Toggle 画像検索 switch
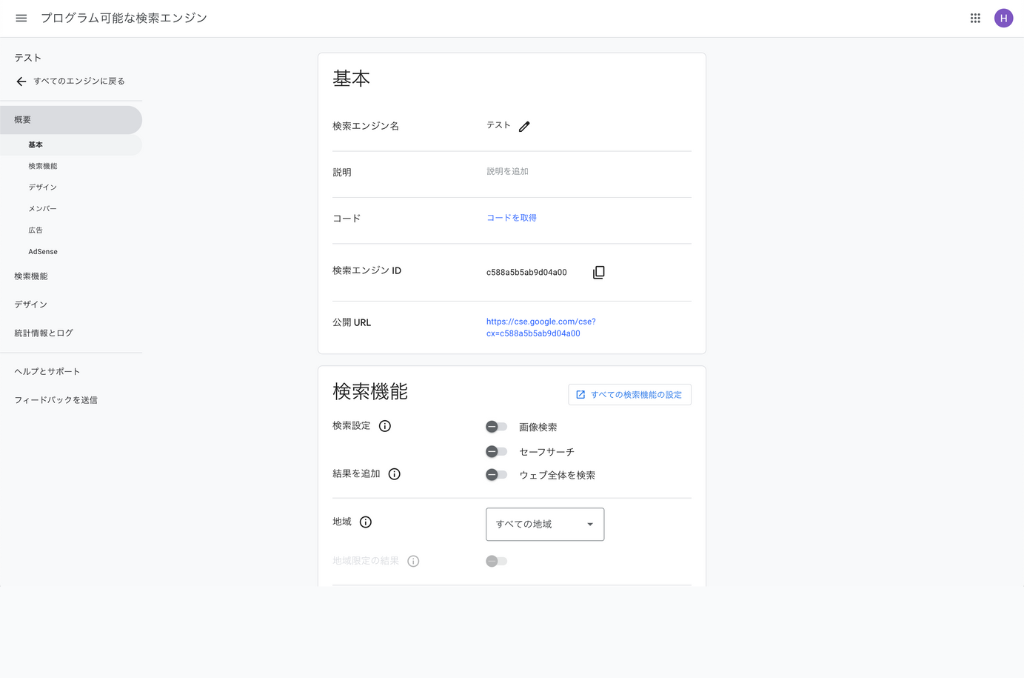 click(496, 427)
